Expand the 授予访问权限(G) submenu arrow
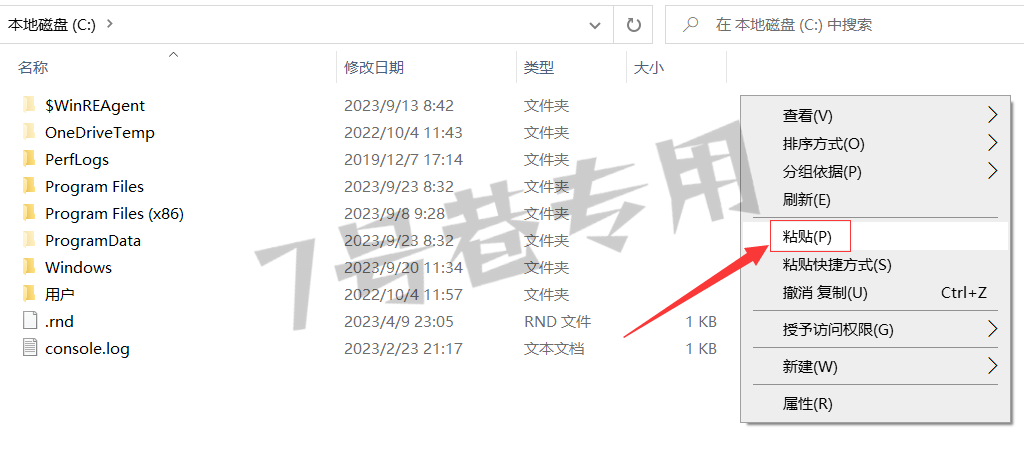The image size is (1024, 463). (993, 328)
